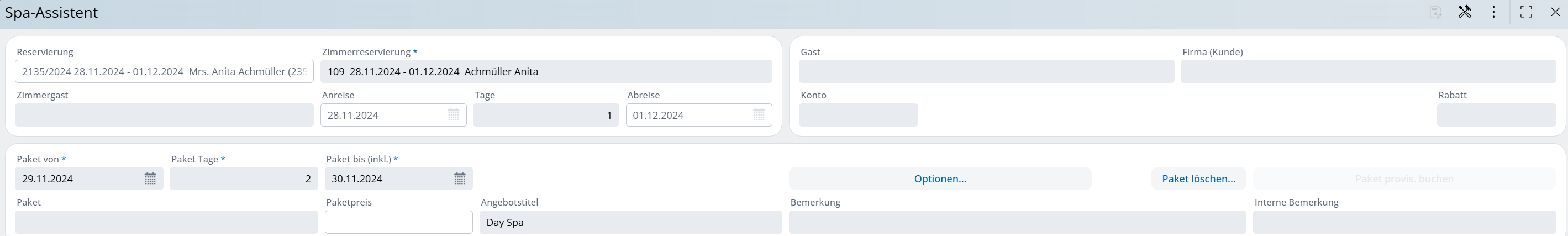Toggle fullscreen mode for Spa-Assistent

(x=1526, y=12)
